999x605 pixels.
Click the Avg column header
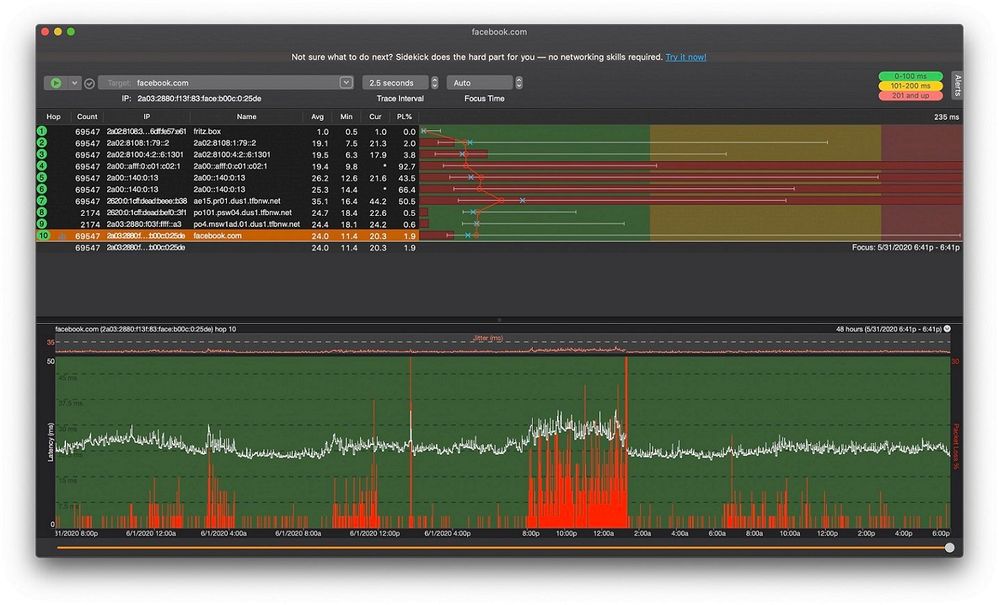[318, 117]
